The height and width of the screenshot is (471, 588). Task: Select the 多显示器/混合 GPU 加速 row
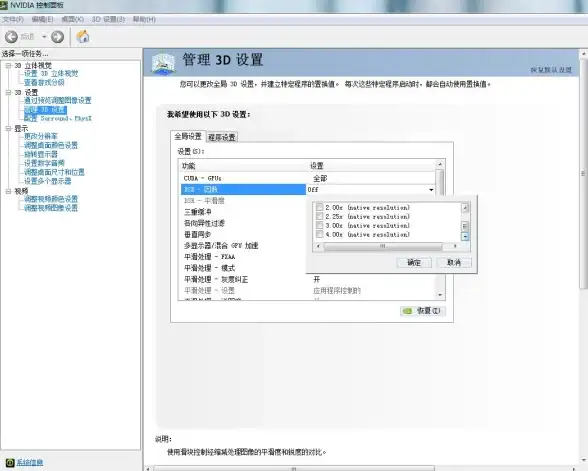click(x=243, y=246)
